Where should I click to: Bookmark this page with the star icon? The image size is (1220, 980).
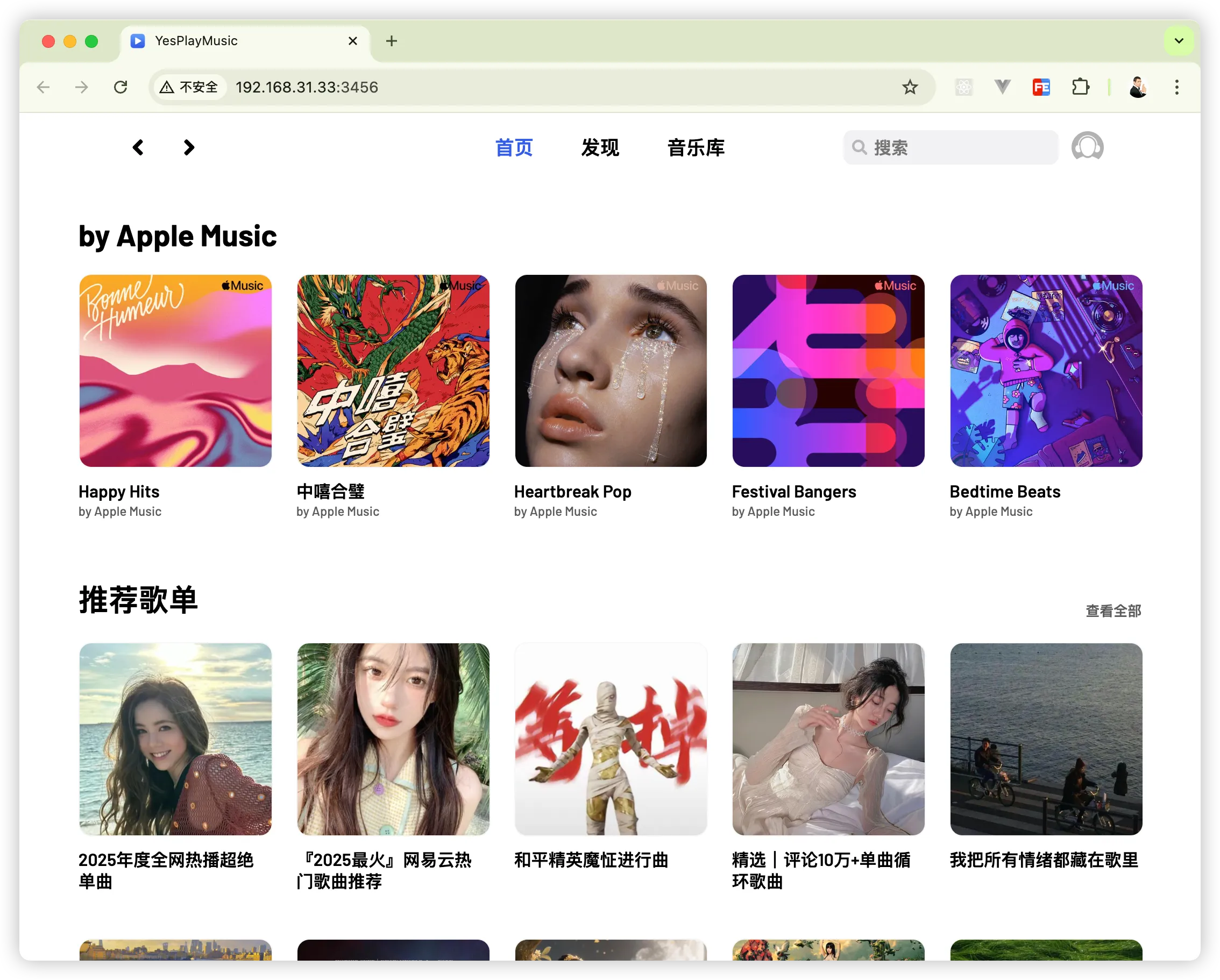(909, 87)
